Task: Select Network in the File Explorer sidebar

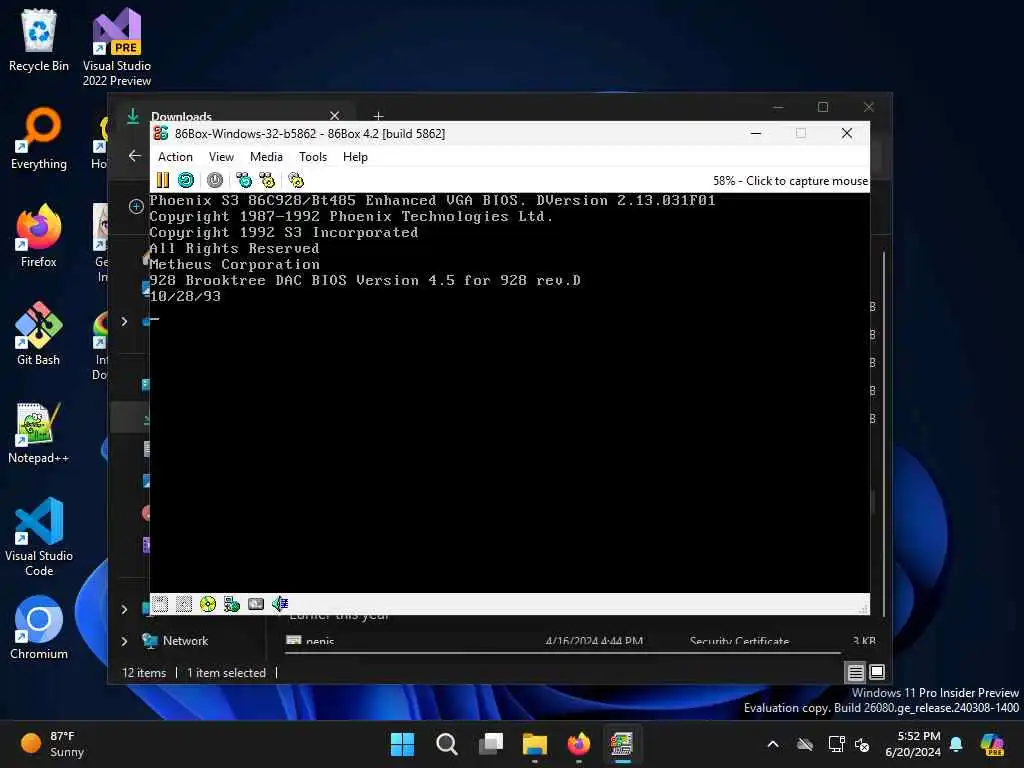Action: pyautogui.click(x=185, y=641)
